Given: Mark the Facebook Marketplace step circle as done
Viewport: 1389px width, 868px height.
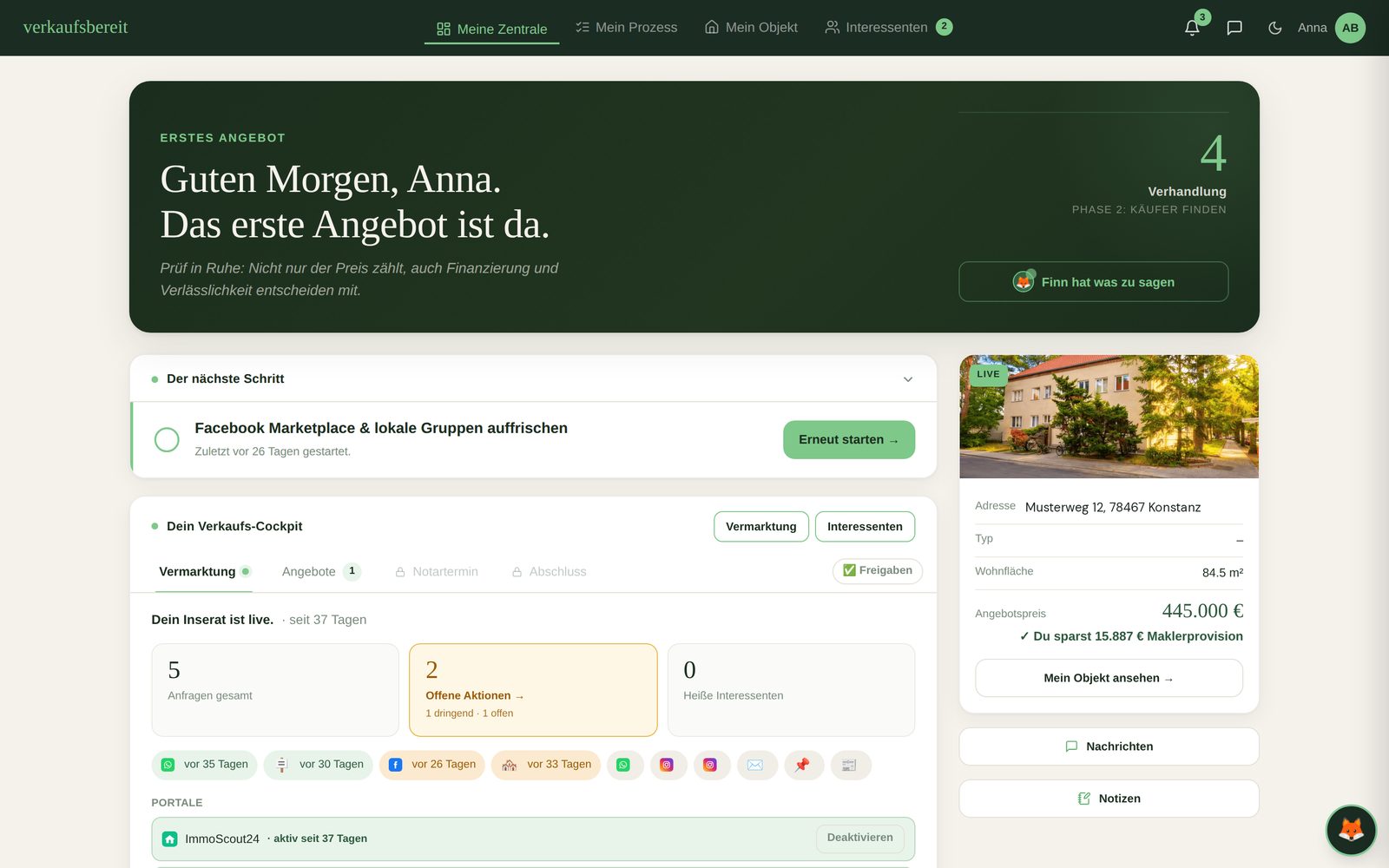Looking at the screenshot, I should [x=167, y=439].
